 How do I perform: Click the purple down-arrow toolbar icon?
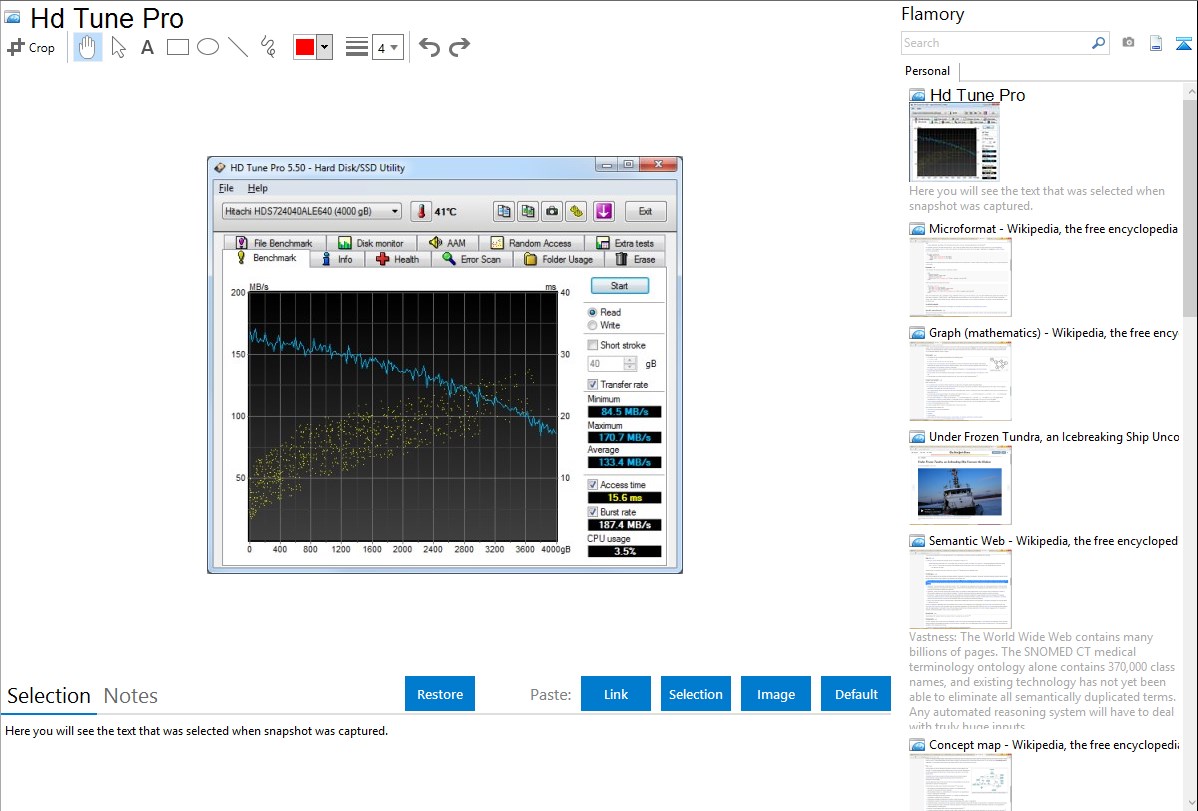point(604,212)
